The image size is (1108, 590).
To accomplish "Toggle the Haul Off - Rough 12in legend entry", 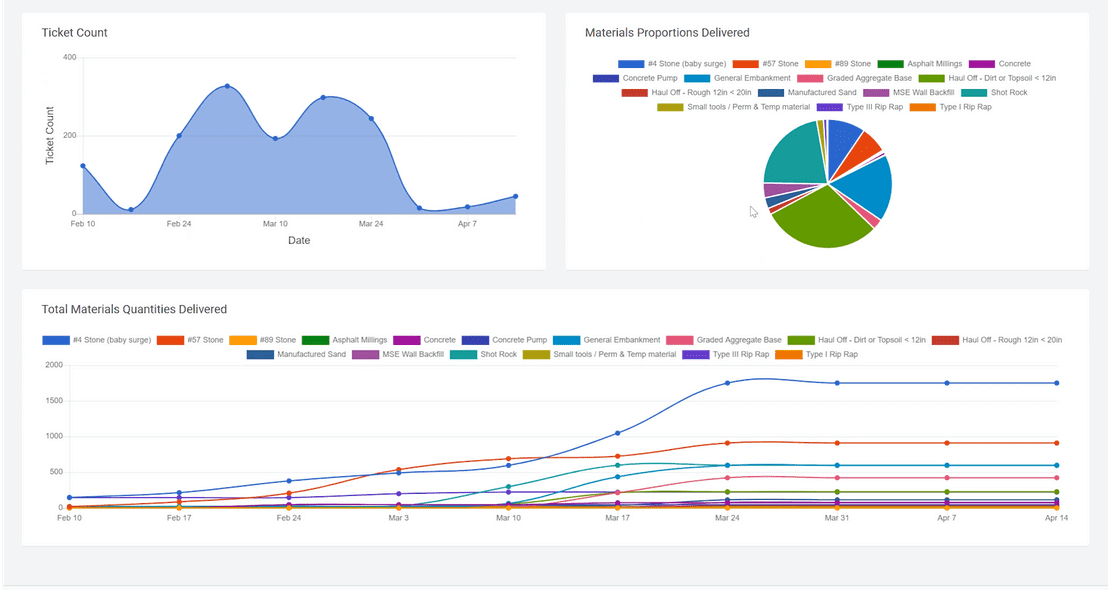I will click(633, 92).
